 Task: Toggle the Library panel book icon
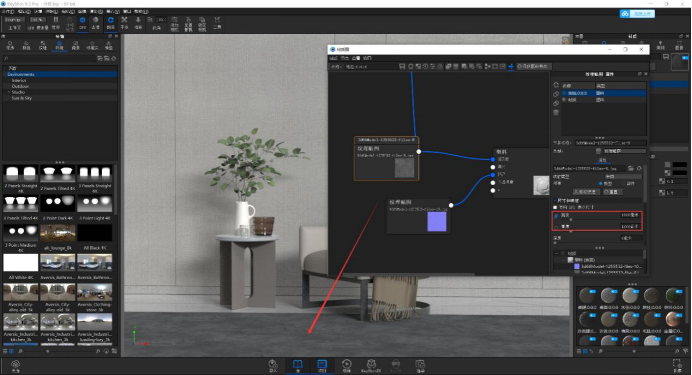tap(297, 364)
